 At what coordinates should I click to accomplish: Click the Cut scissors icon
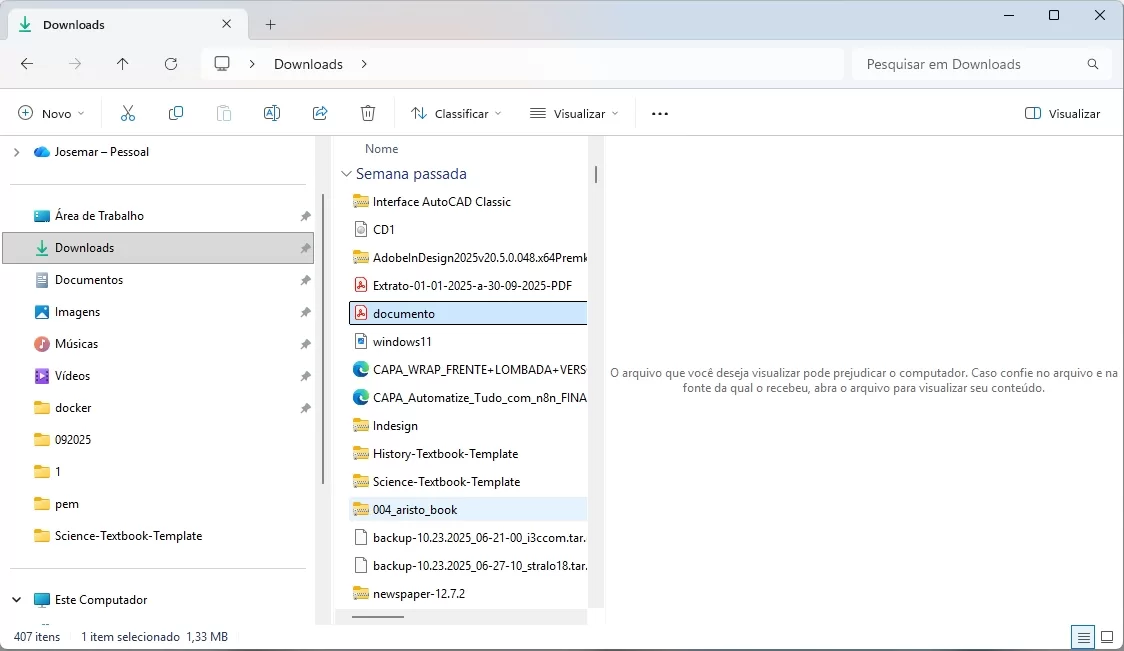127,114
